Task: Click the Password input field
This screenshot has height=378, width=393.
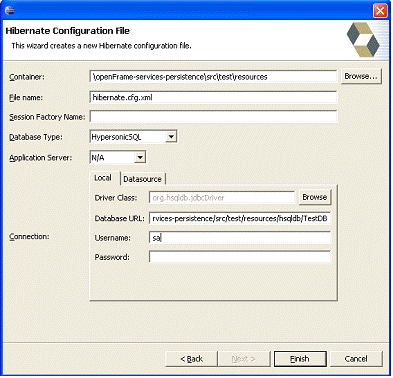Action: [x=240, y=257]
